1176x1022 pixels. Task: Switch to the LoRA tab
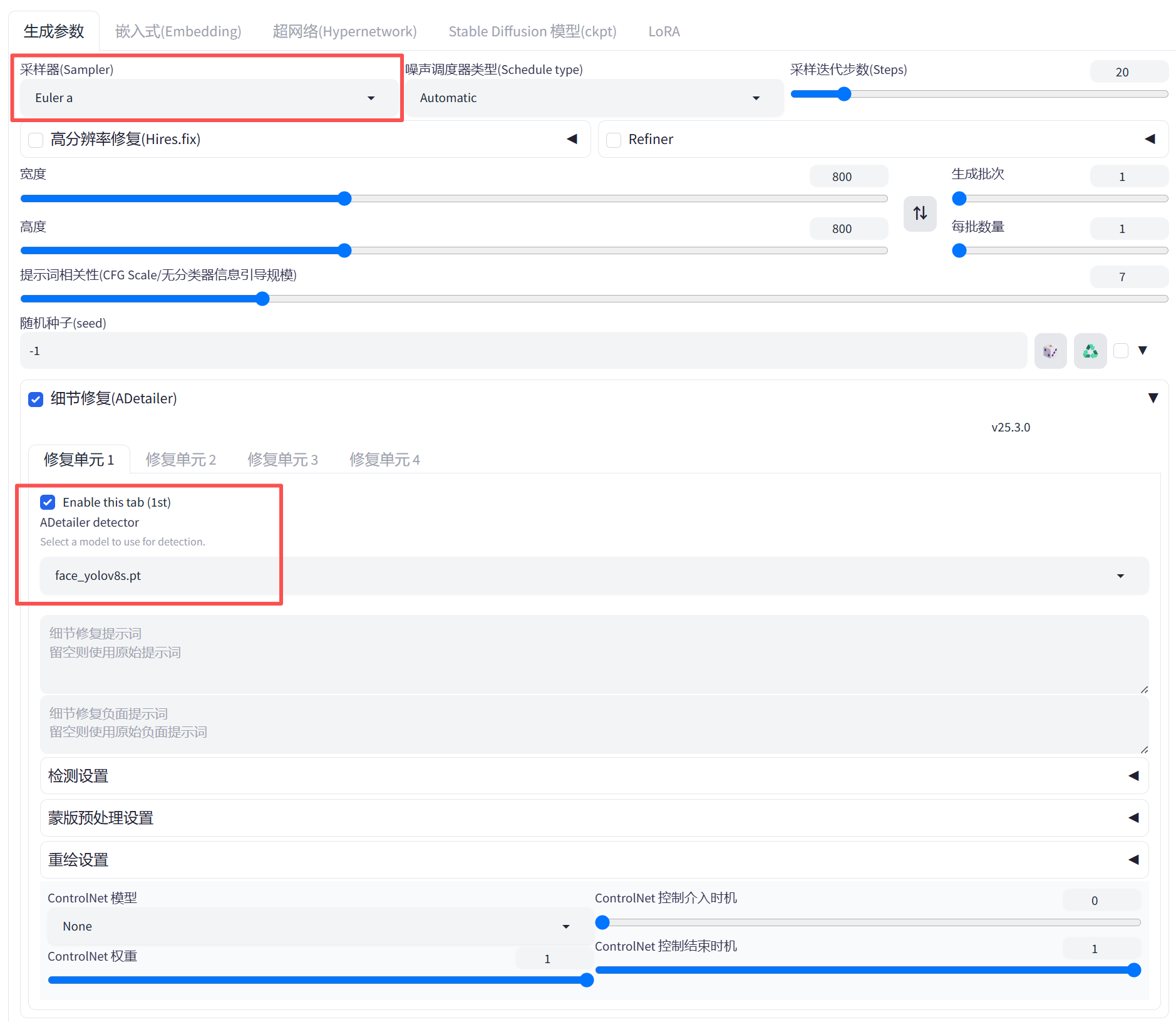(664, 31)
